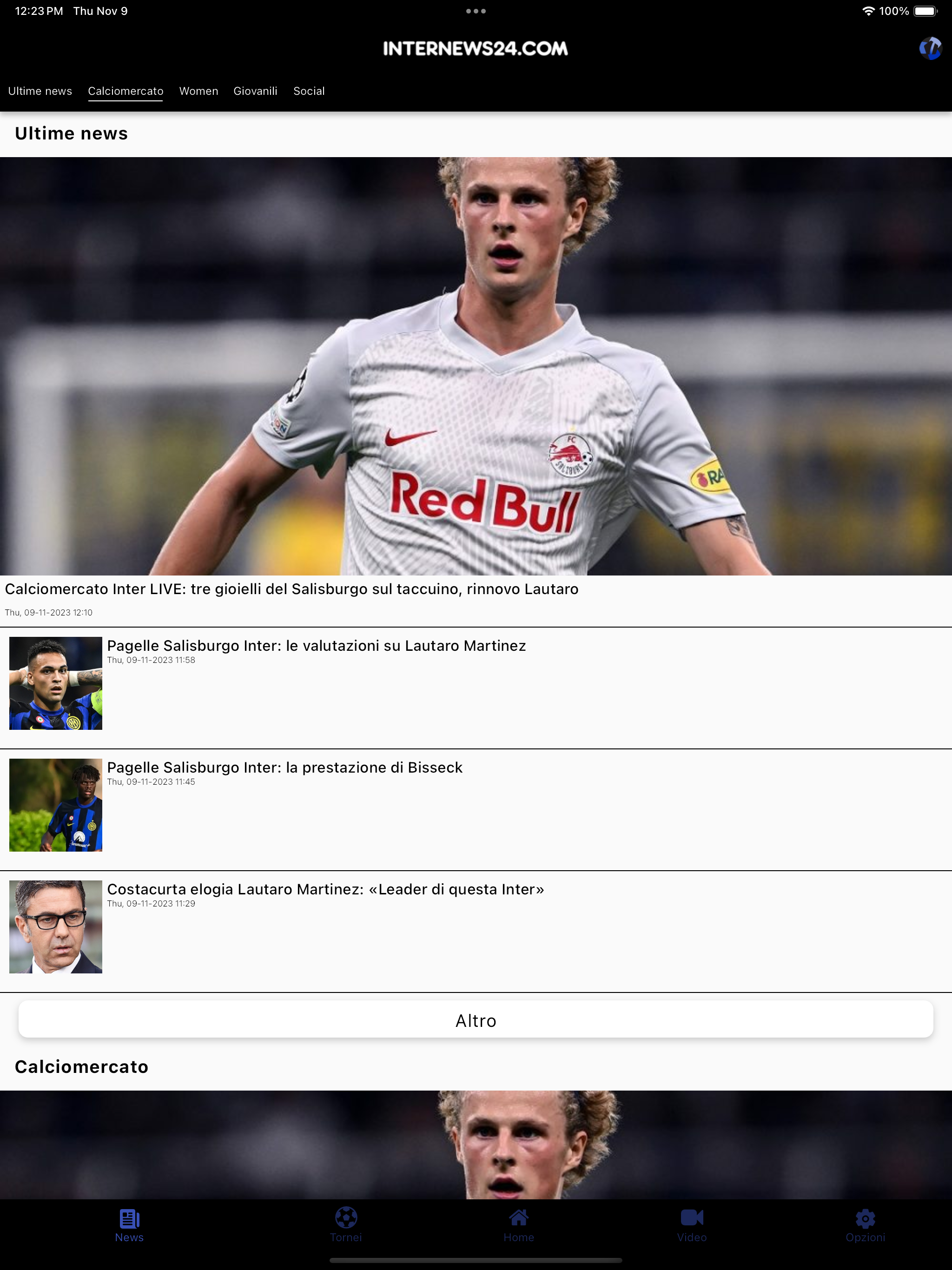Select the Calciomercato tab
Screen dimensions: 952x1270
click(126, 91)
